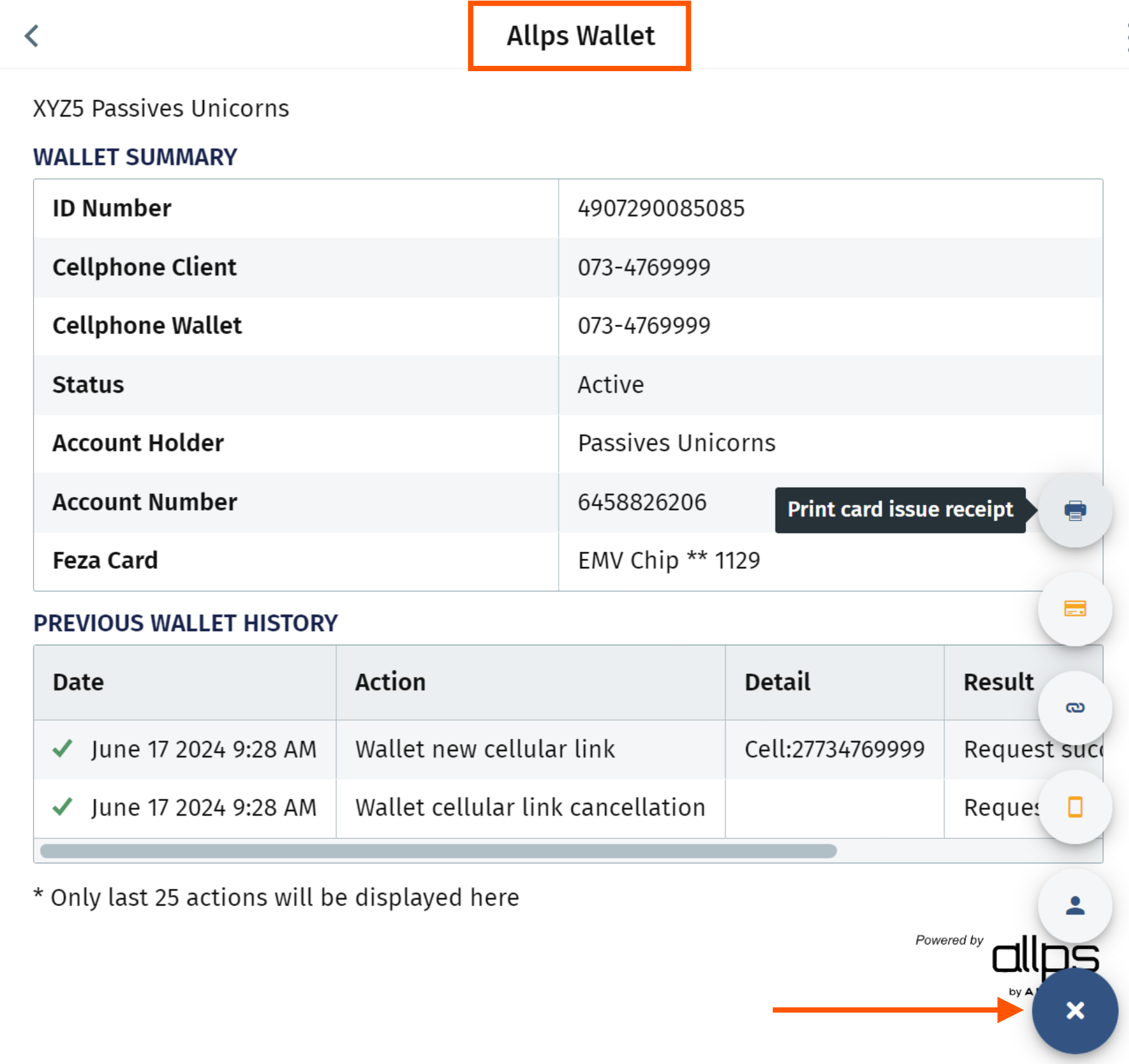Screen dimensions: 1129x1064
Task: Go back with the left chevron arrow
Action: [x=32, y=36]
